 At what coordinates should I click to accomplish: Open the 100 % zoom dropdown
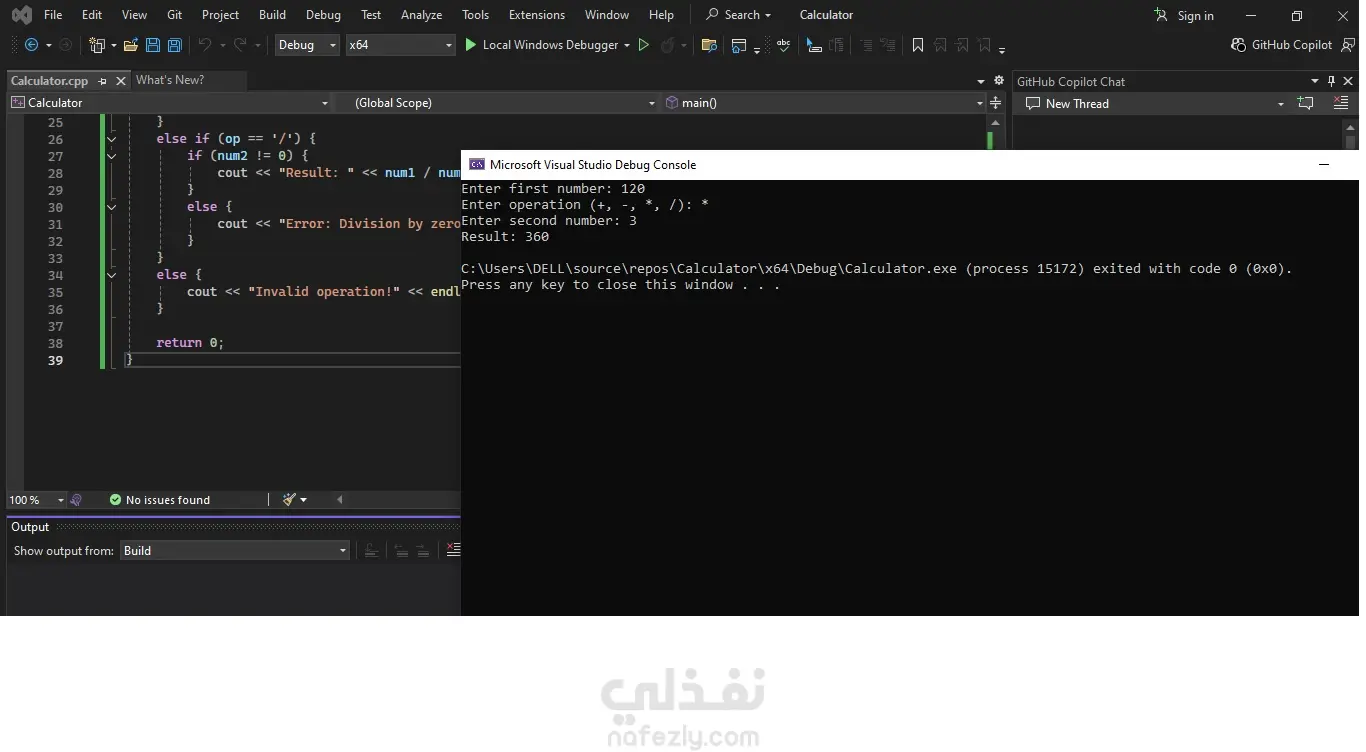click(x=37, y=499)
